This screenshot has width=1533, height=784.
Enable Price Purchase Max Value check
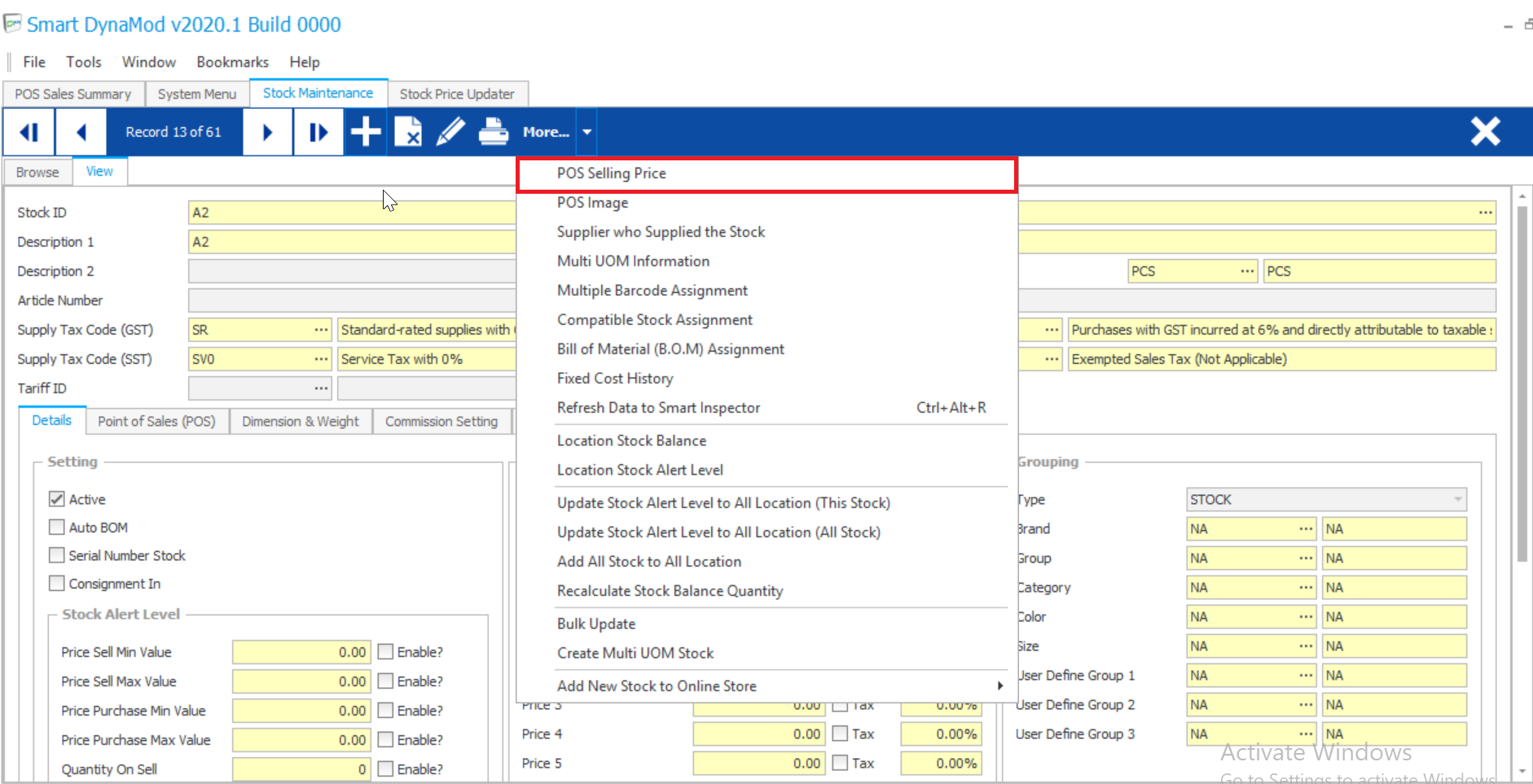coord(385,740)
